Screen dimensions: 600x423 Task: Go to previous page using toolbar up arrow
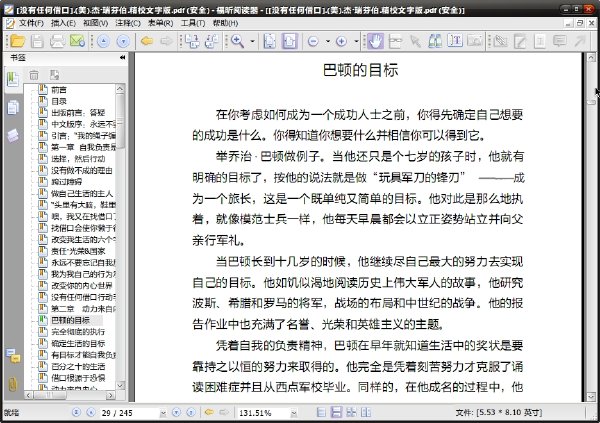[103, 41]
